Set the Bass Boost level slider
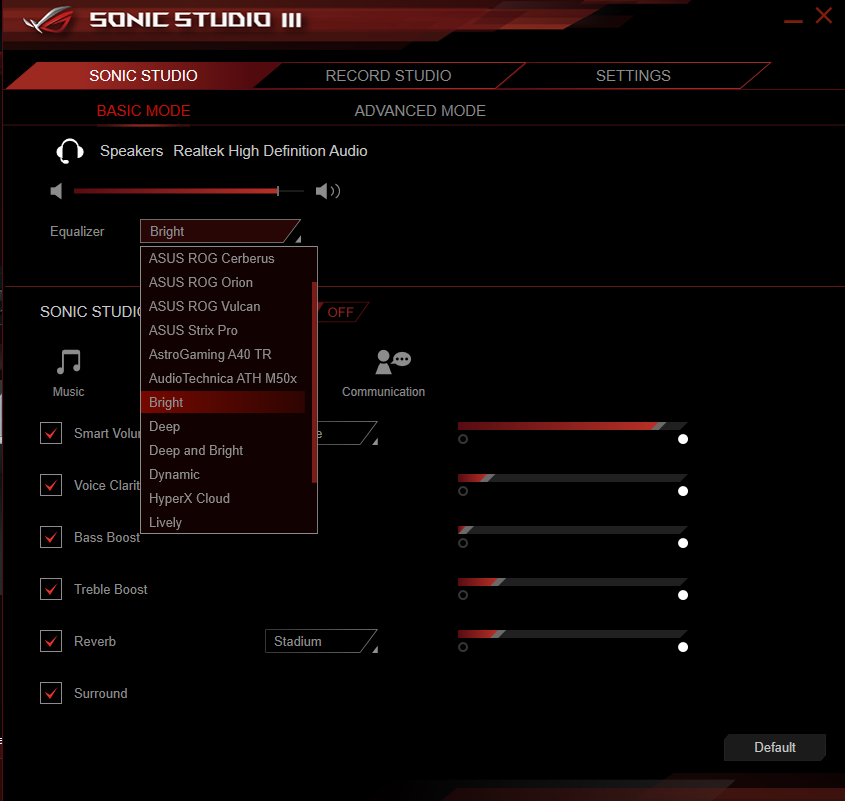845x801 pixels. click(572, 530)
